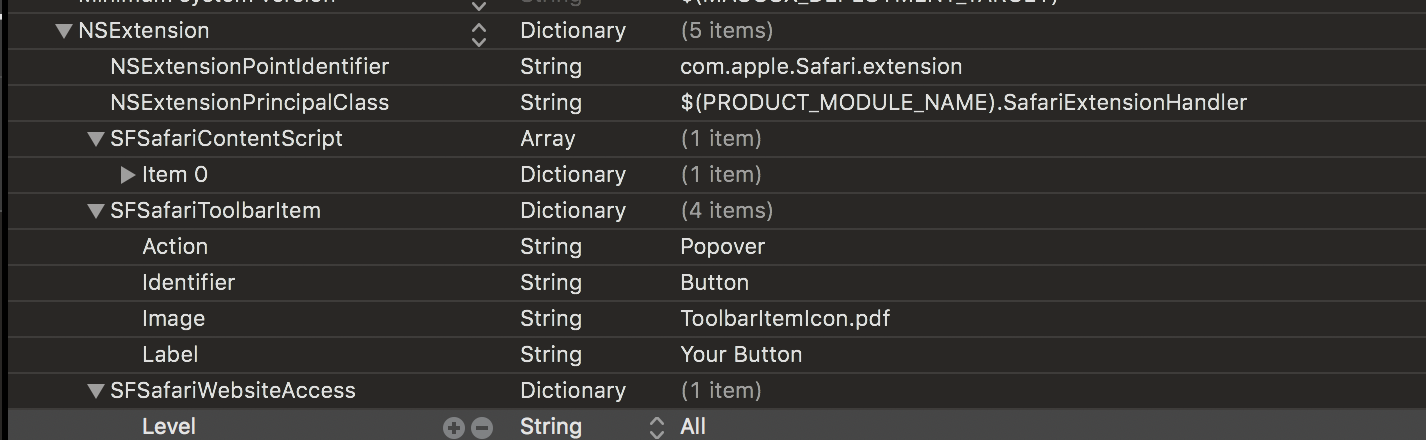This screenshot has width=1426, height=440.
Task: Collapse the SFSafariToolbarItem dictionary
Action: click(x=96, y=211)
